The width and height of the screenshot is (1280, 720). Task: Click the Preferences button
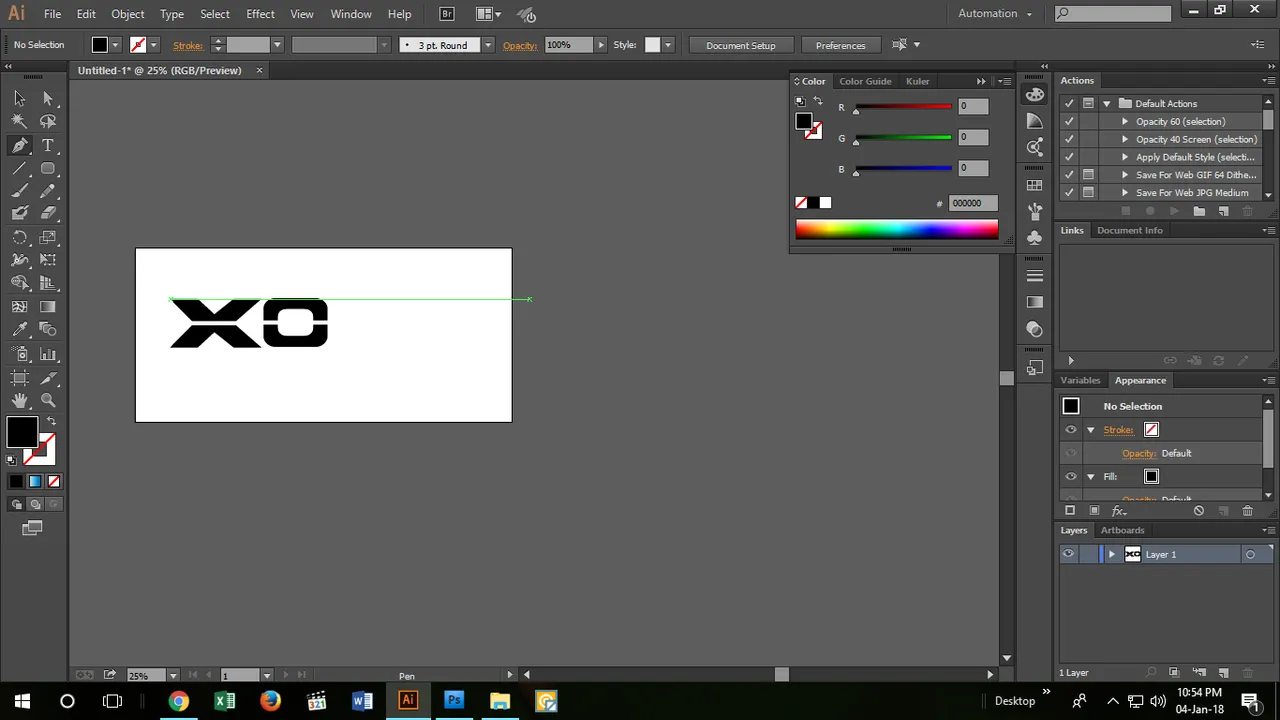[x=840, y=45]
